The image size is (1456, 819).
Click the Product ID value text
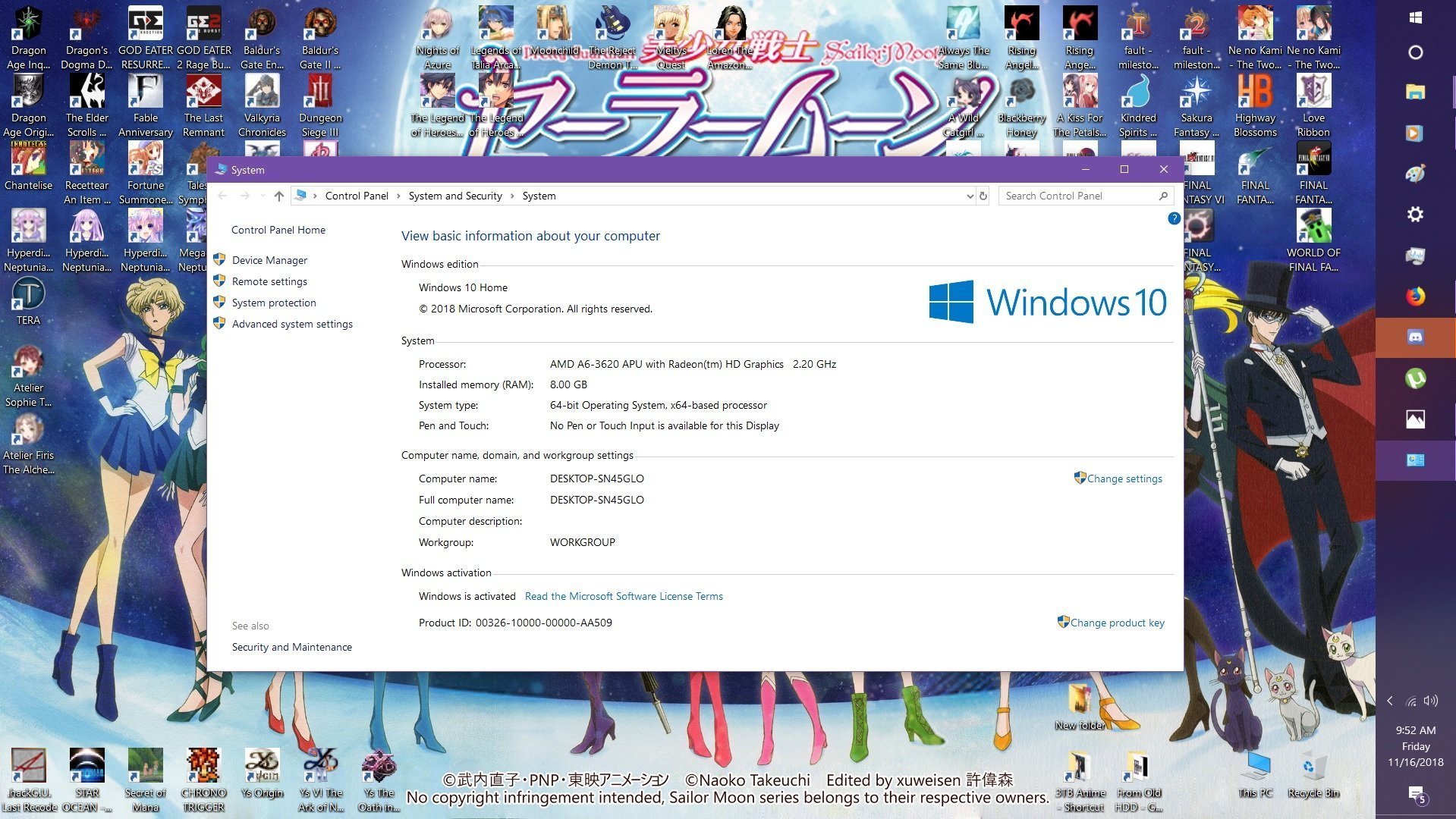(x=543, y=623)
